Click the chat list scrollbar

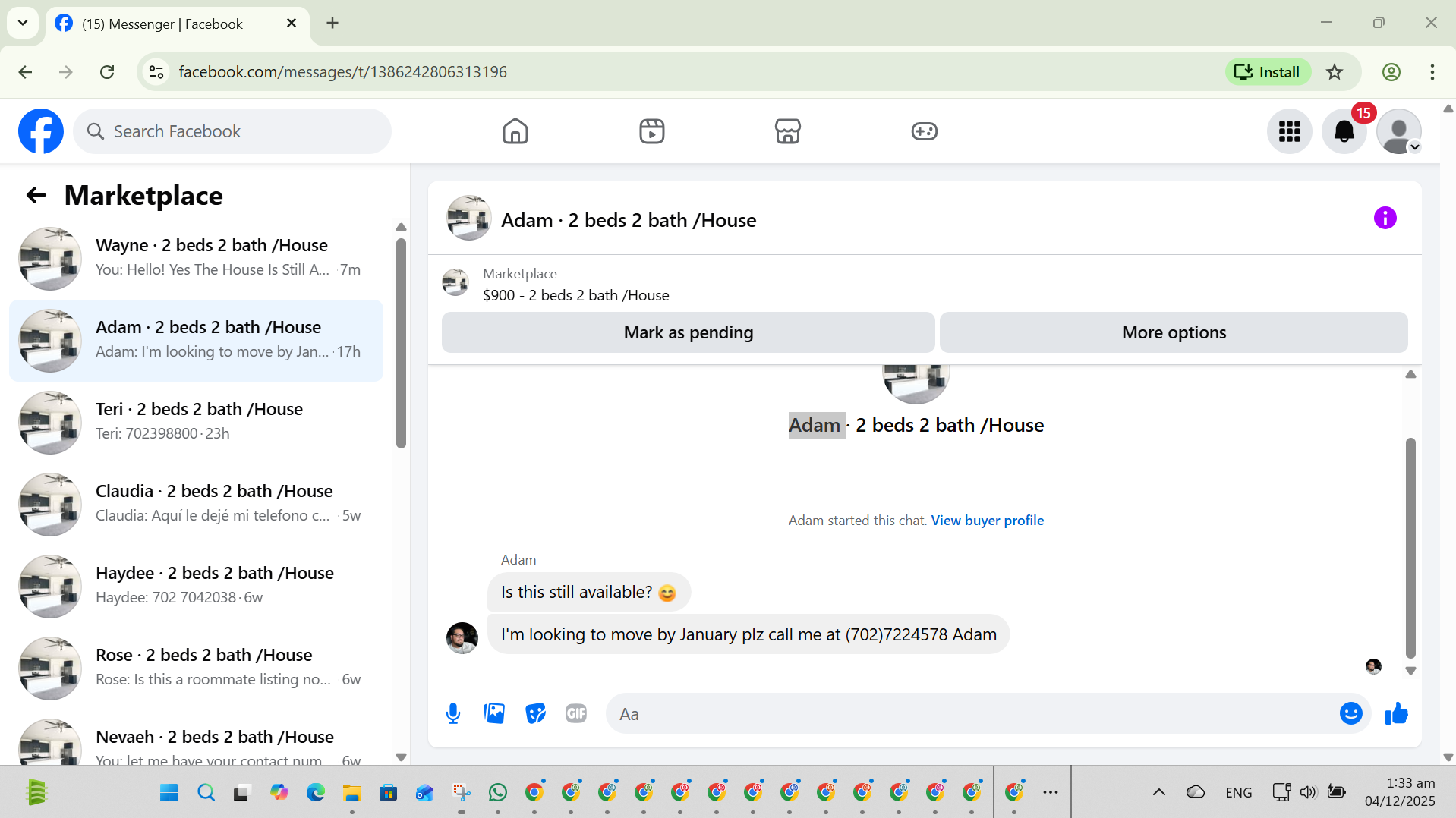click(x=401, y=343)
